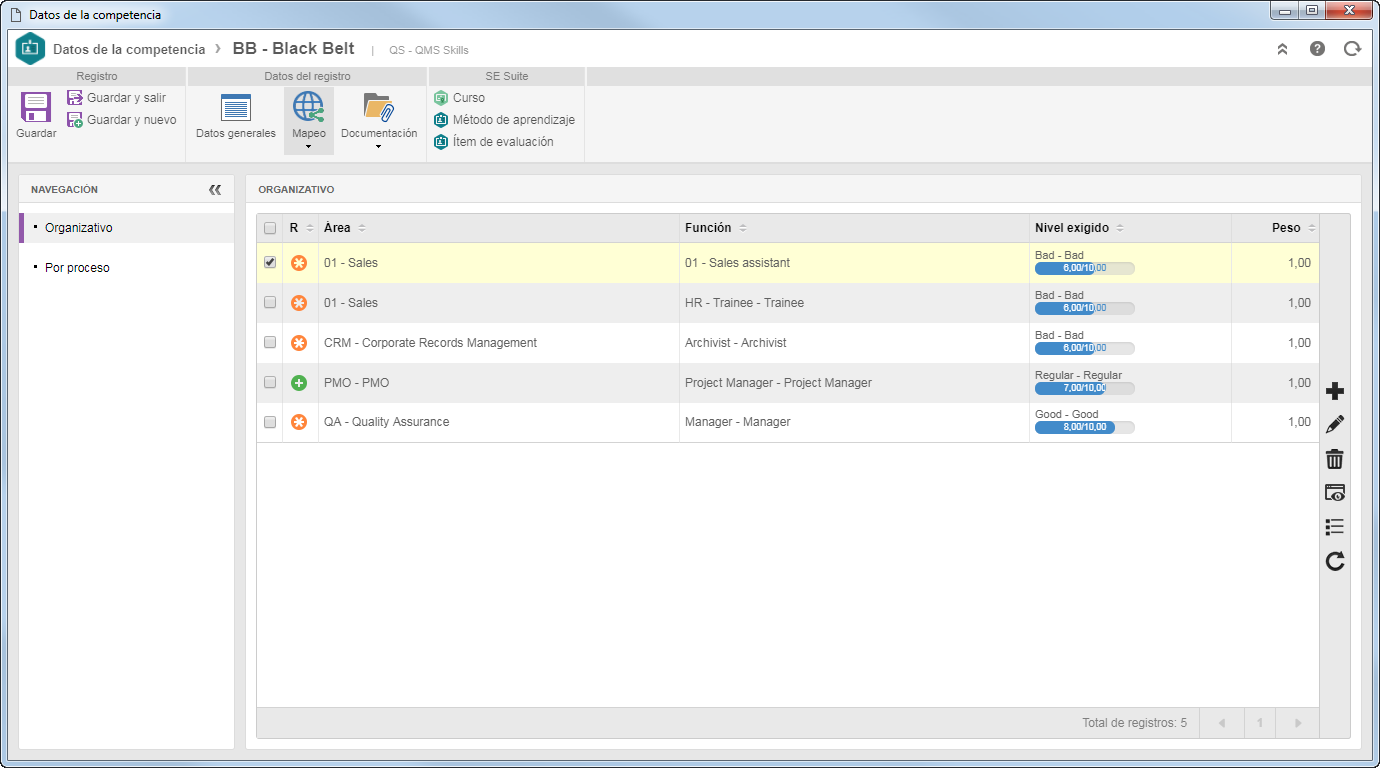Go to next page of records
The image size is (1380, 768).
tap(1298, 723)
